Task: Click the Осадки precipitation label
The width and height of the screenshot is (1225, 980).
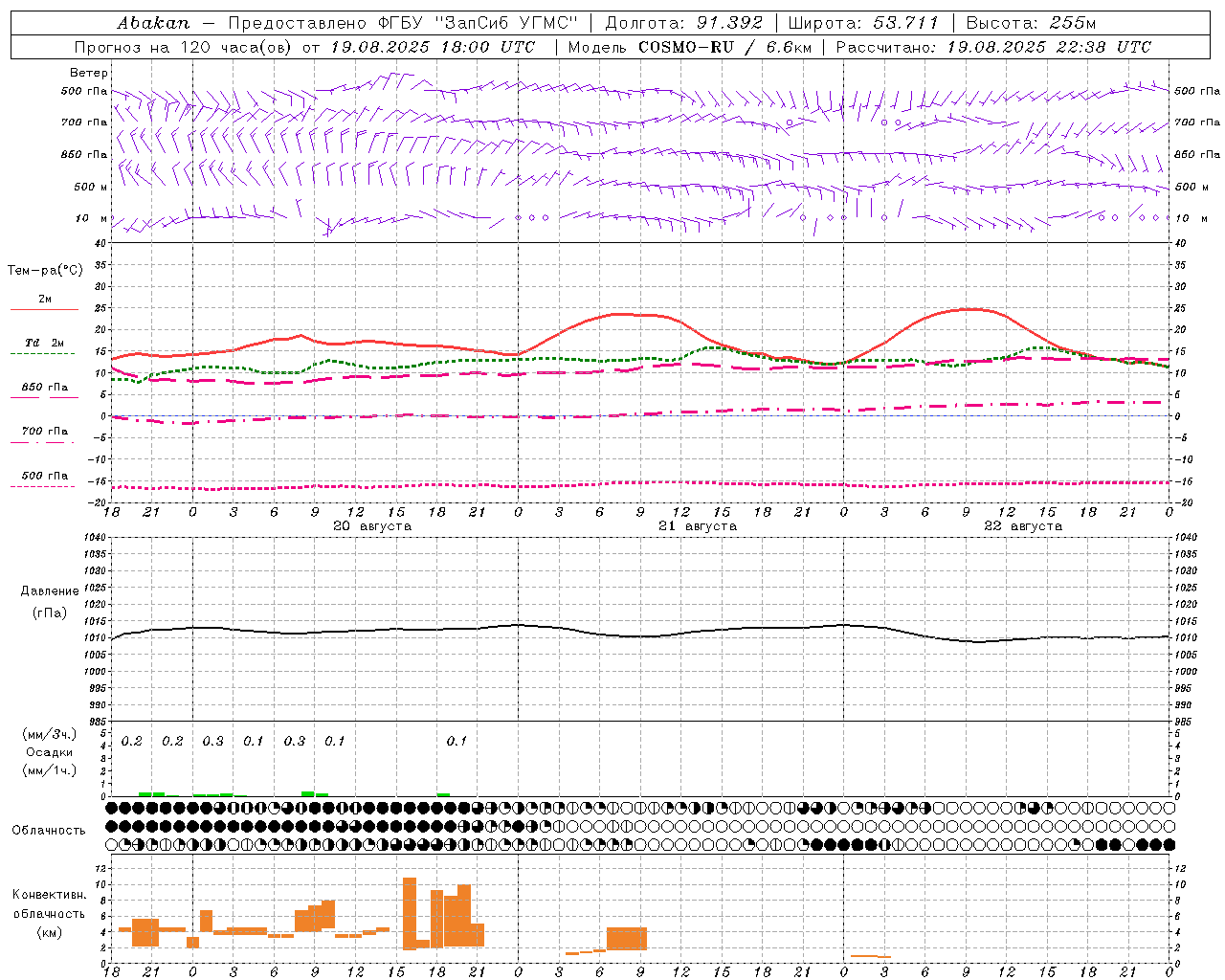Action: tap(49, 752)
